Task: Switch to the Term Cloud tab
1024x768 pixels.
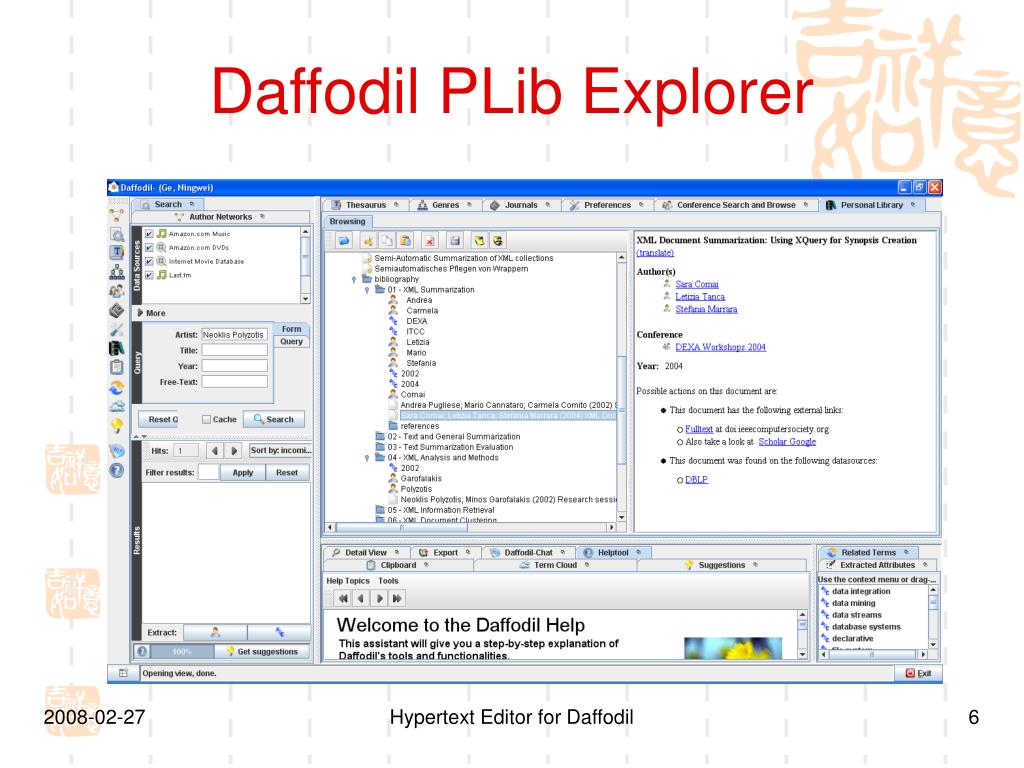Action: tap(555, 565)
